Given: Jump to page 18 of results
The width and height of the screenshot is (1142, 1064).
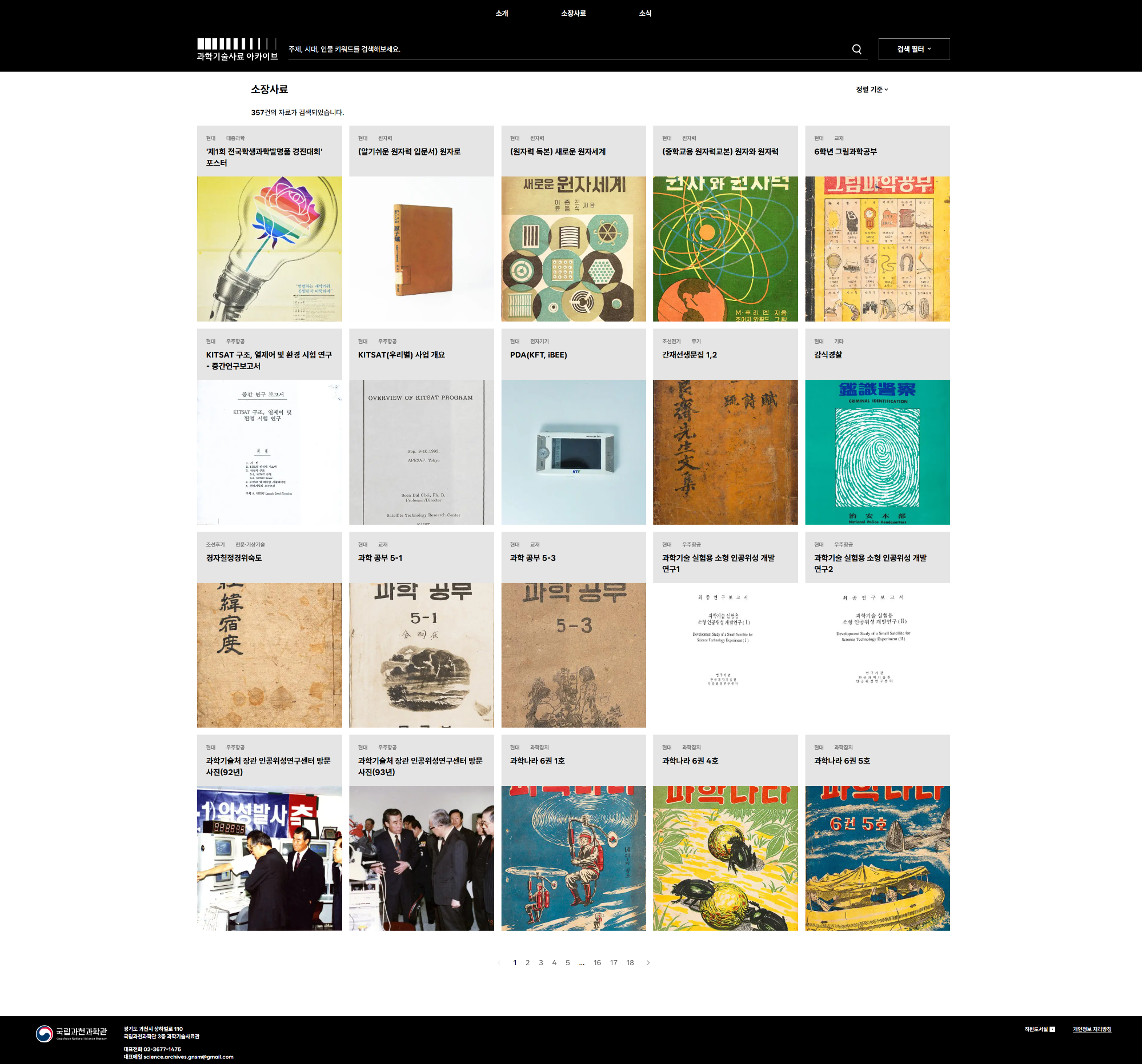Looking at the screenshot, I should (630, 962).
